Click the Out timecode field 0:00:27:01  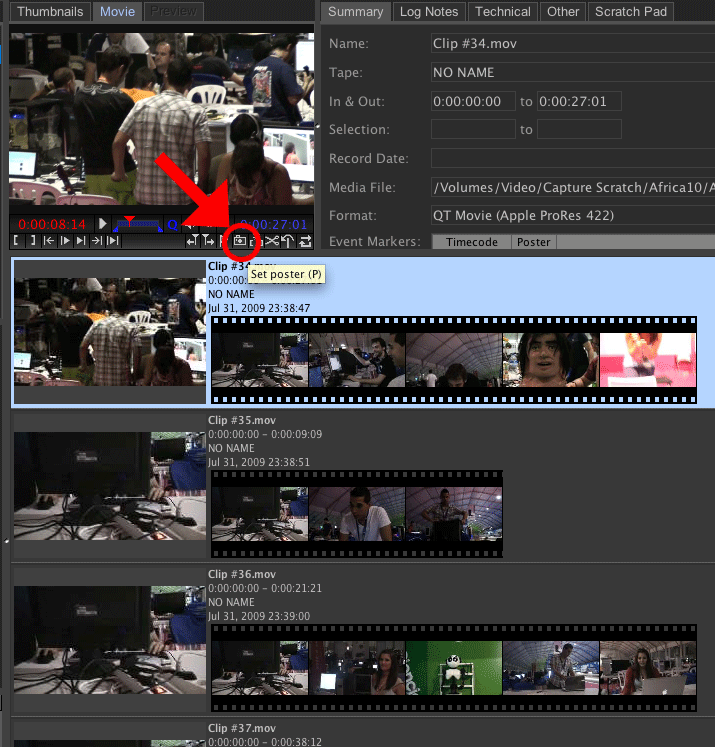pos(579,102)
